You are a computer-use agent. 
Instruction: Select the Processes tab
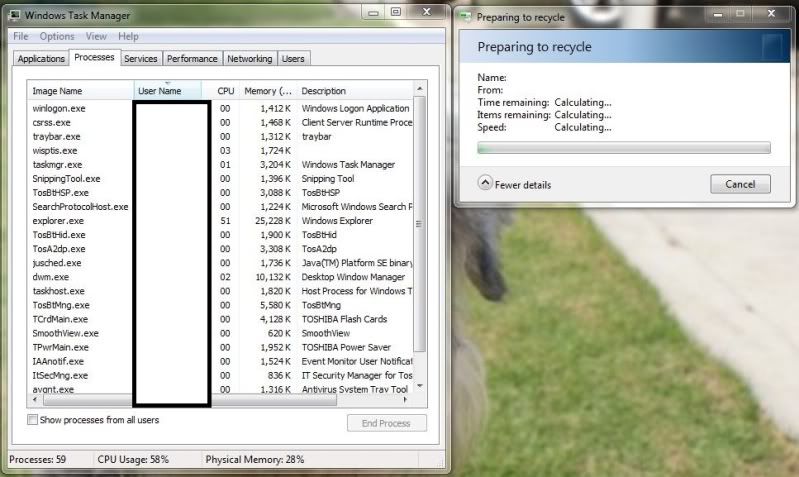94,58
